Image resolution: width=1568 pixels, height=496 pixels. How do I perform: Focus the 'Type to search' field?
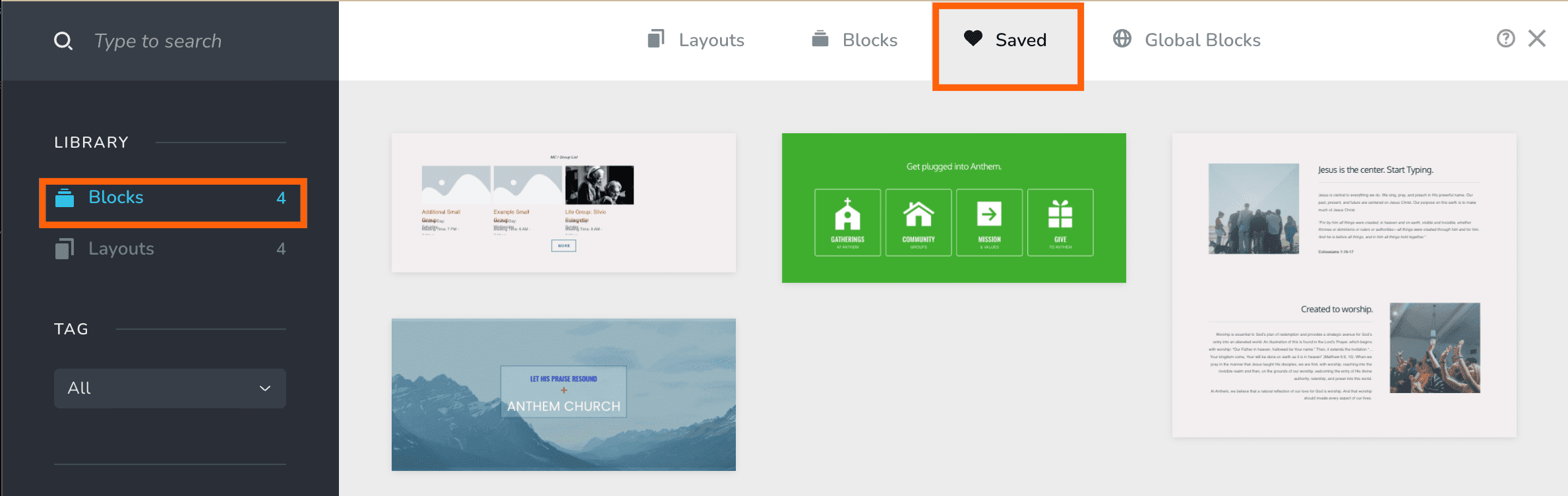click(158, 41)
